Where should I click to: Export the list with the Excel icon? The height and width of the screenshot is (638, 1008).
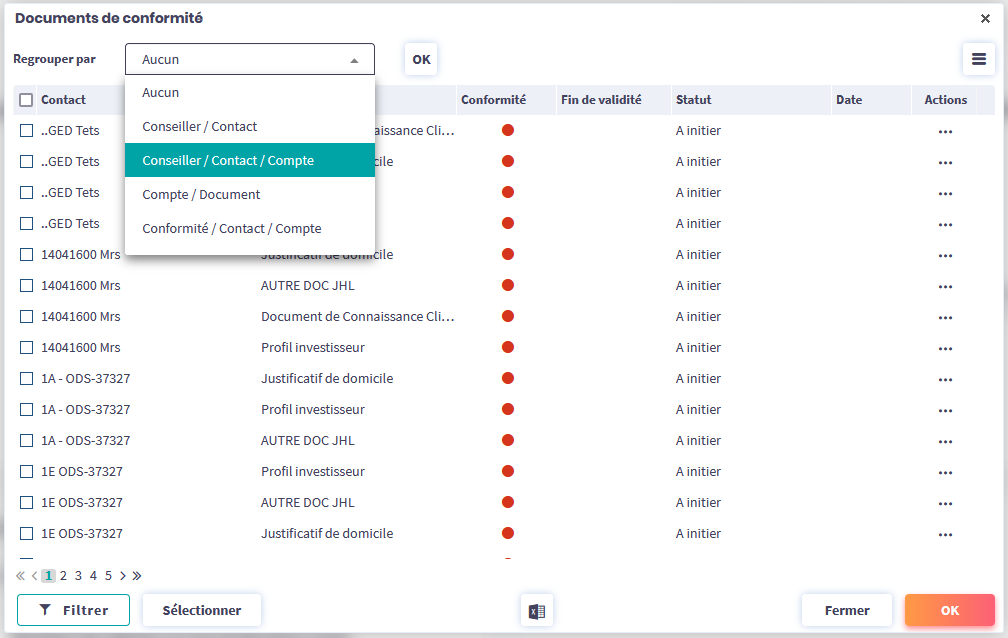click(537, 610)
